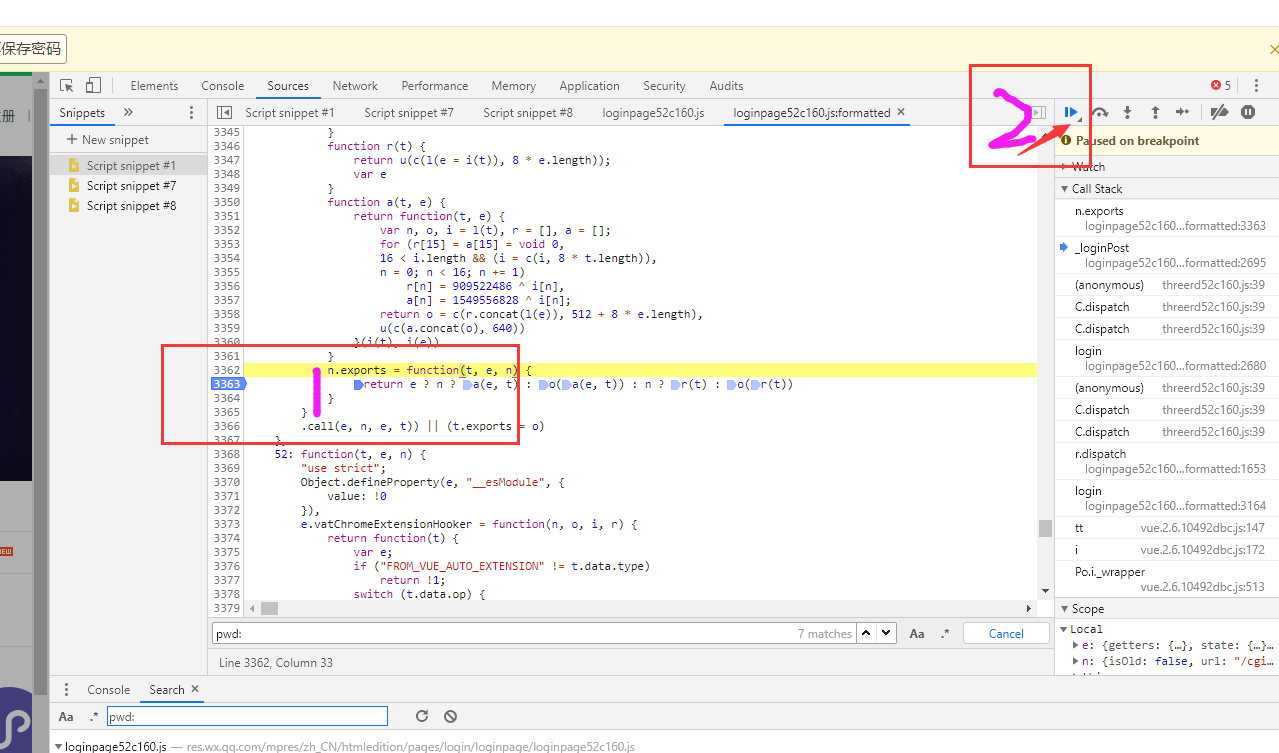Open the Script snippet #1 editor tab
The image size is (1279, 753).
click(x=290, y=113)
